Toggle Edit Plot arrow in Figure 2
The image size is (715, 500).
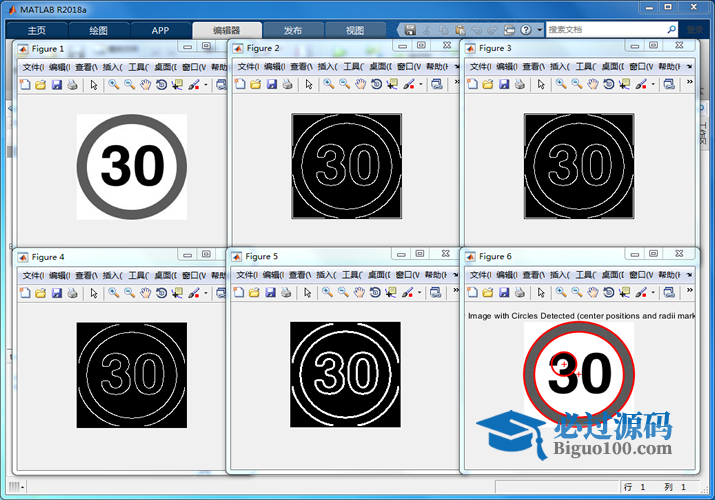click(x=307, y=85)
